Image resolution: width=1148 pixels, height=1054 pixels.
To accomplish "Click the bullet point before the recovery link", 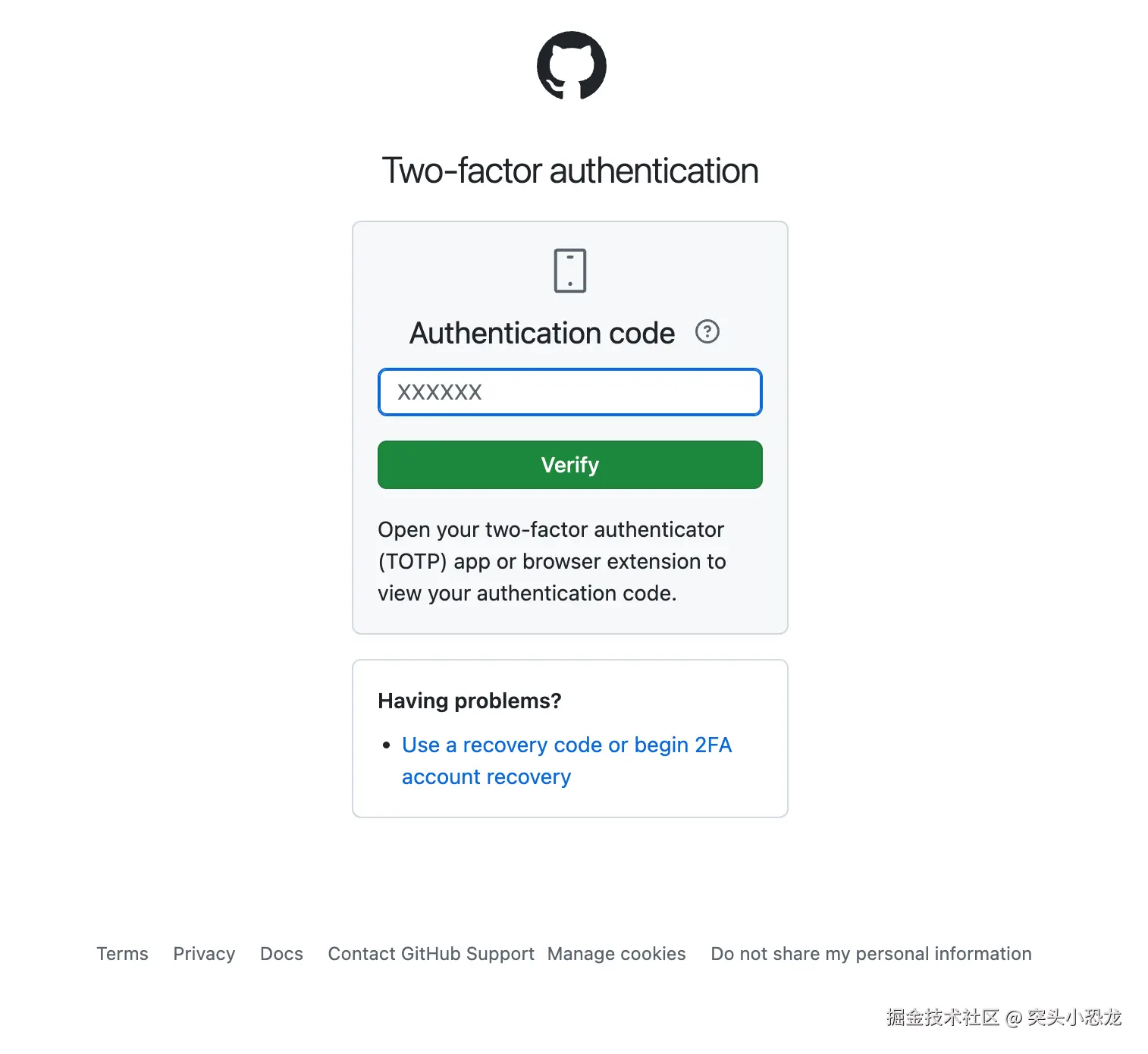I will pyautogui.click(x=387, y=745).
